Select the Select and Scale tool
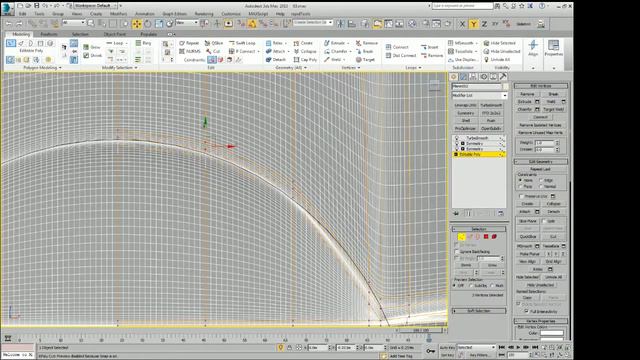The width and height of the screenshot is (640, 360). (159, 24)
